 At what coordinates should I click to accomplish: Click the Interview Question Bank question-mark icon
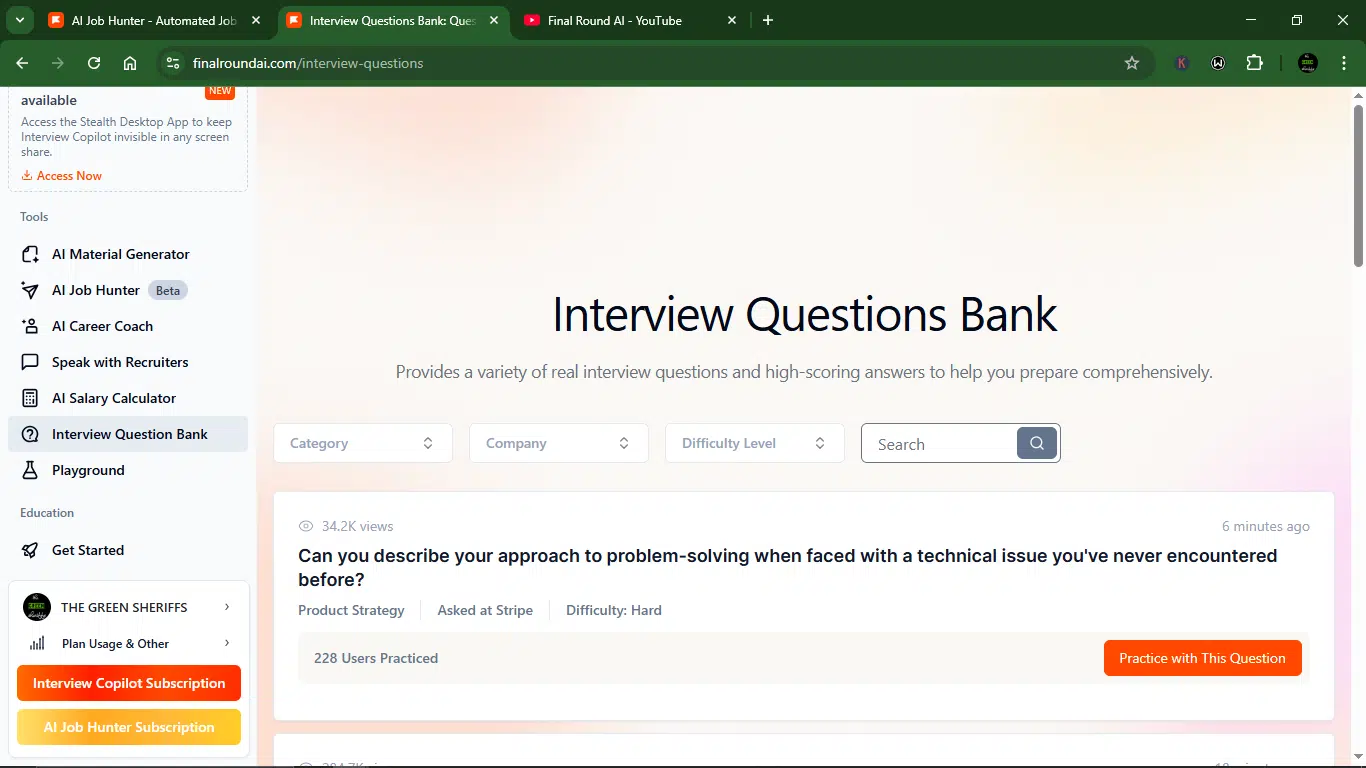click(x=31, y=434)
